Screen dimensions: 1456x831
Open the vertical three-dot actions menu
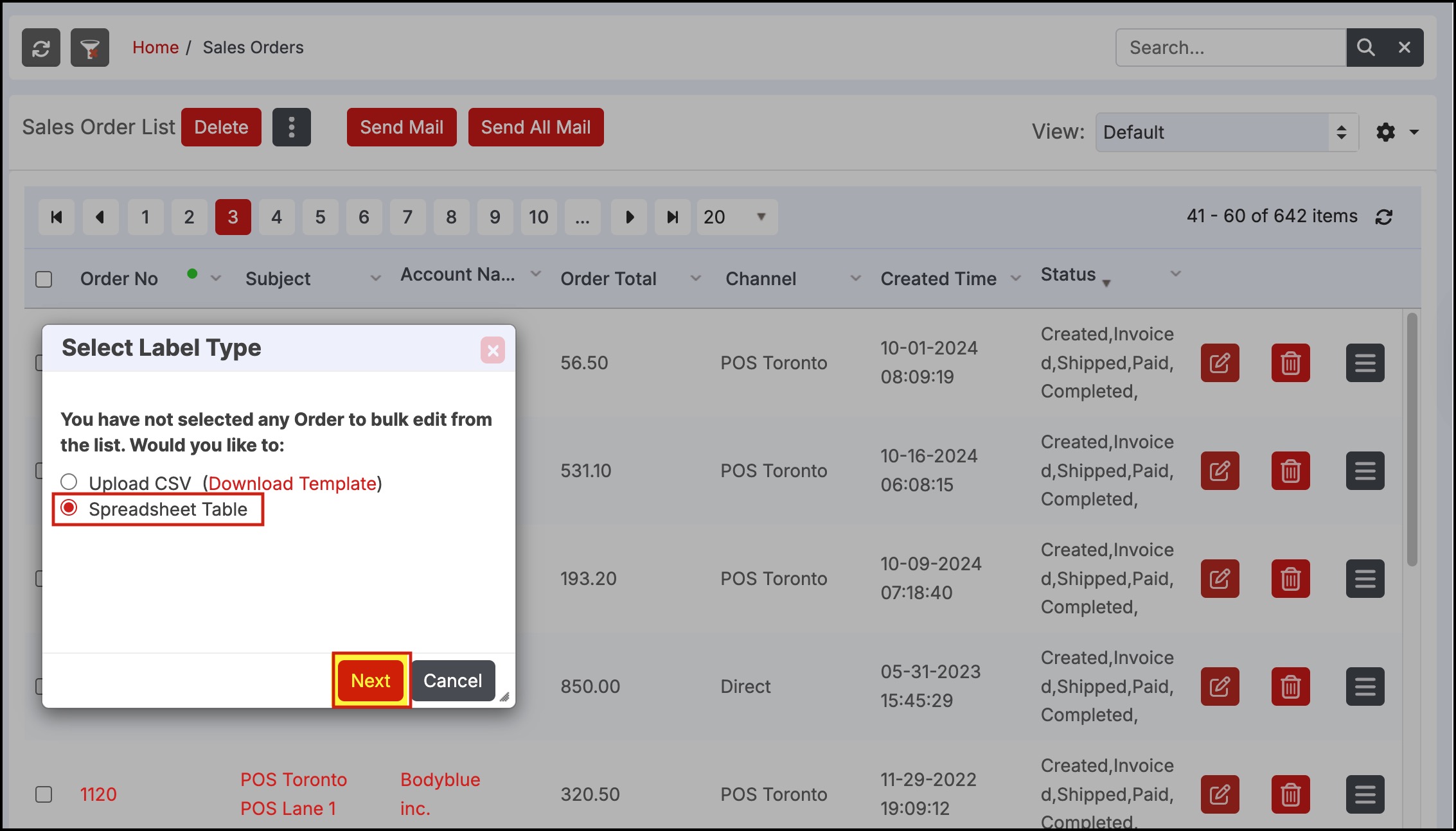(291, 127)
